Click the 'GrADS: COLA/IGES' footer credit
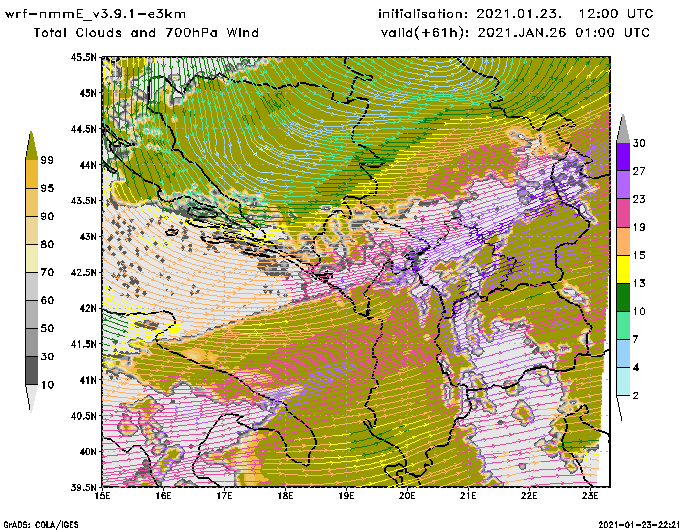Screen dimensions: 700x530 [41, 525]
